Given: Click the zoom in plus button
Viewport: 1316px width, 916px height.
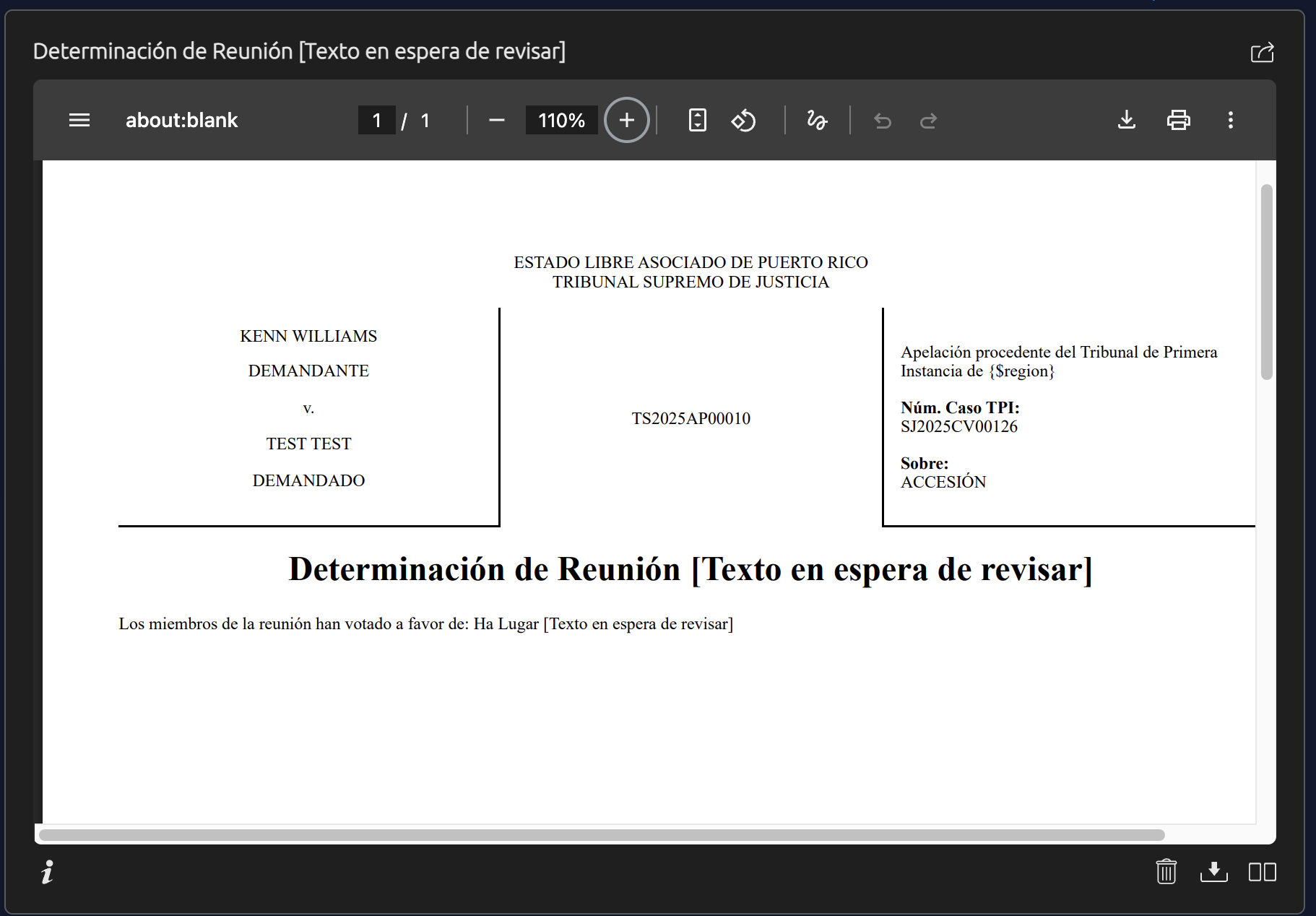Looking at the screenshot, I should pyautogui.click(x=626, y=120).
